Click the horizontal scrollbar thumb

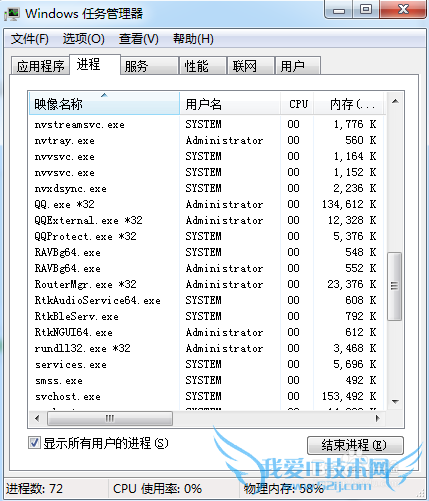point(110,418)
